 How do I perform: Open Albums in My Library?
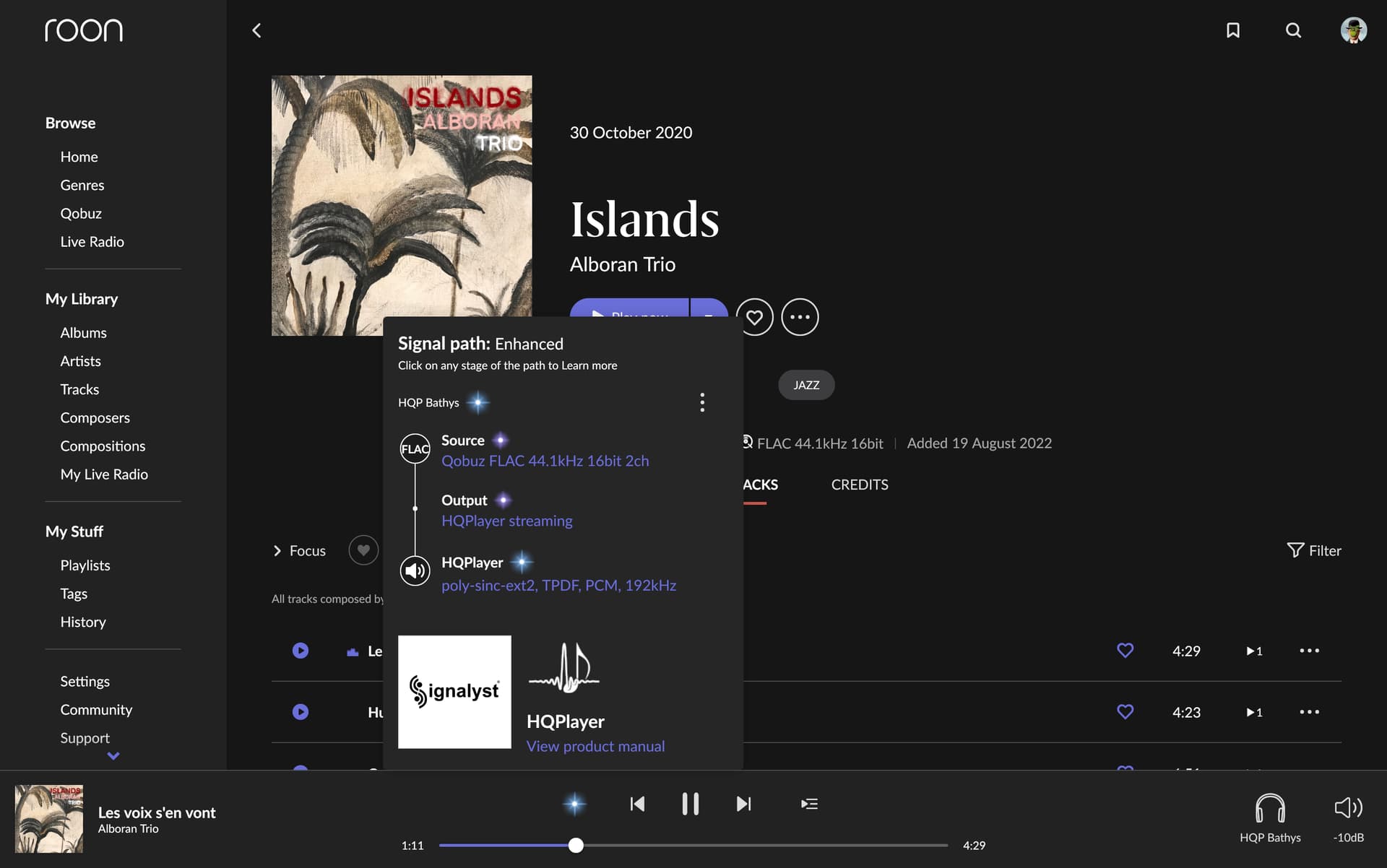(83, 333)
